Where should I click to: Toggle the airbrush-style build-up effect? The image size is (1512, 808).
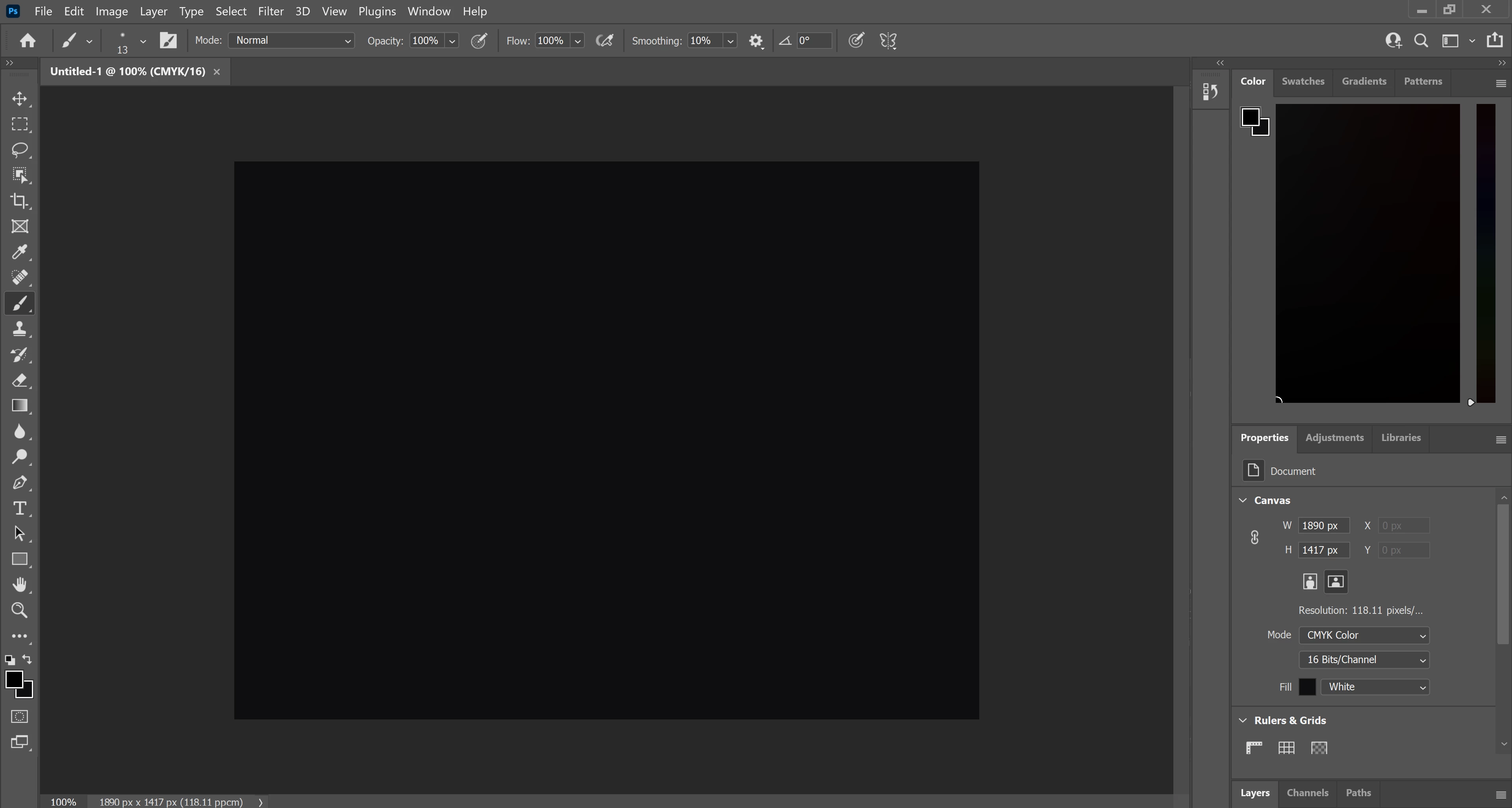[604, 41]
